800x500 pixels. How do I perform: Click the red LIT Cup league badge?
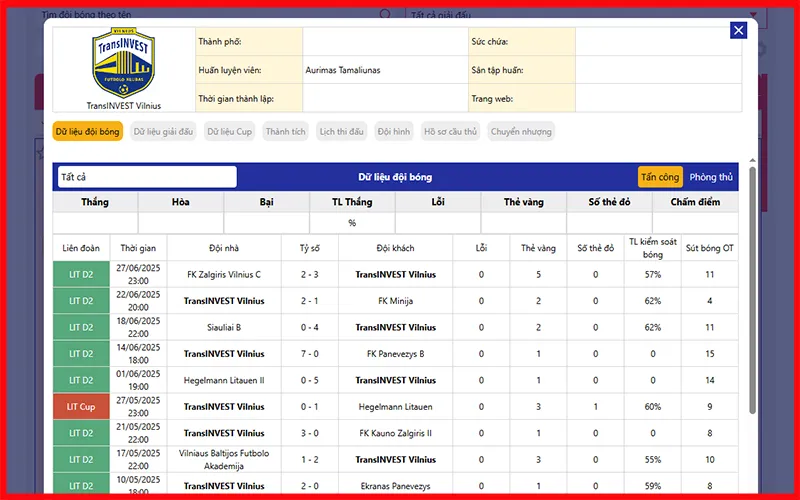tap(80, 407)
